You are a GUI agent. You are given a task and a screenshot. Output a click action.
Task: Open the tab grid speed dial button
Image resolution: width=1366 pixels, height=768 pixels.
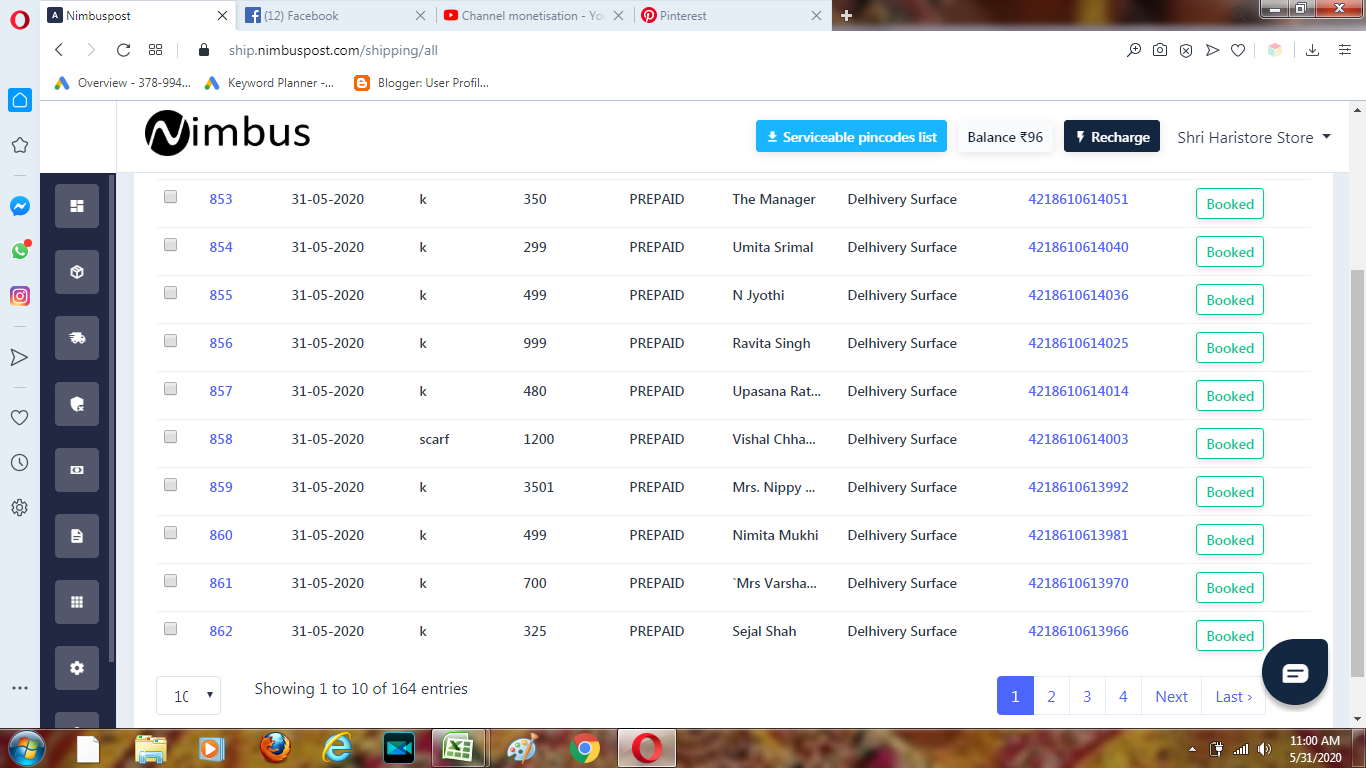coord(155,50)
